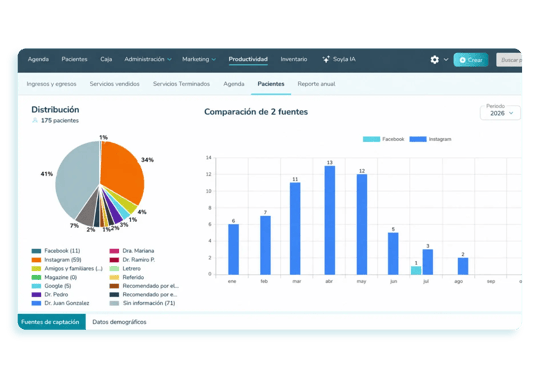Image resolution: width=542 pixels, height=383 pixels.
Task: Click the dark grey 7% pie slice
Action: [86, 214]
